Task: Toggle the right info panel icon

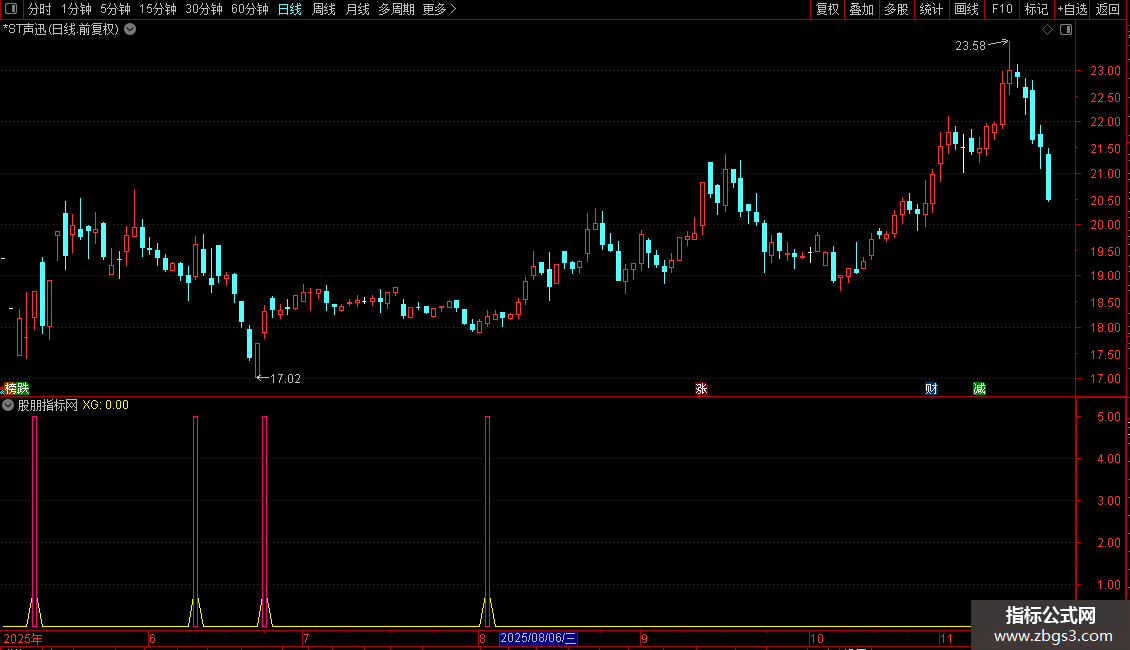Action: (1066, 30)
